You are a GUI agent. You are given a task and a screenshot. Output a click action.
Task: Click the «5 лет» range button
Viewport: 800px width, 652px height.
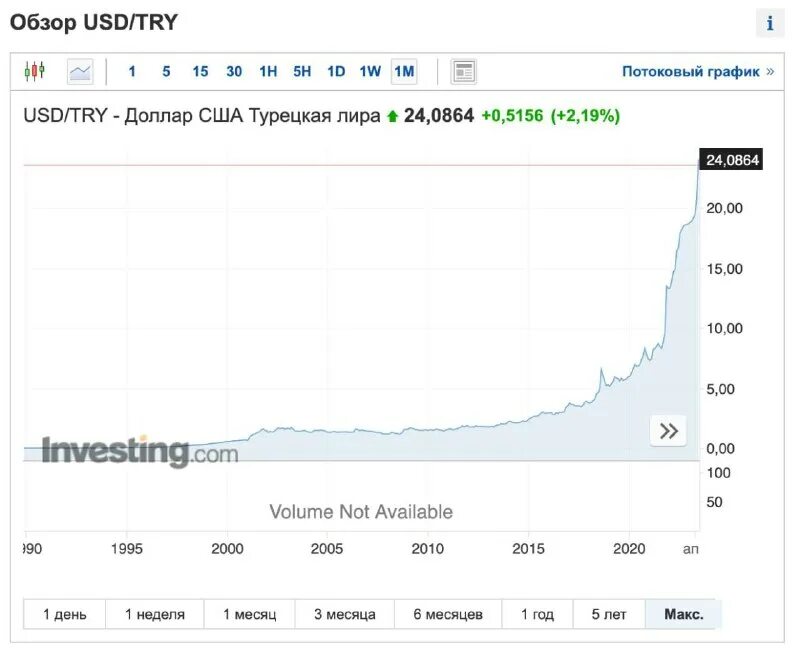(609, 614)
